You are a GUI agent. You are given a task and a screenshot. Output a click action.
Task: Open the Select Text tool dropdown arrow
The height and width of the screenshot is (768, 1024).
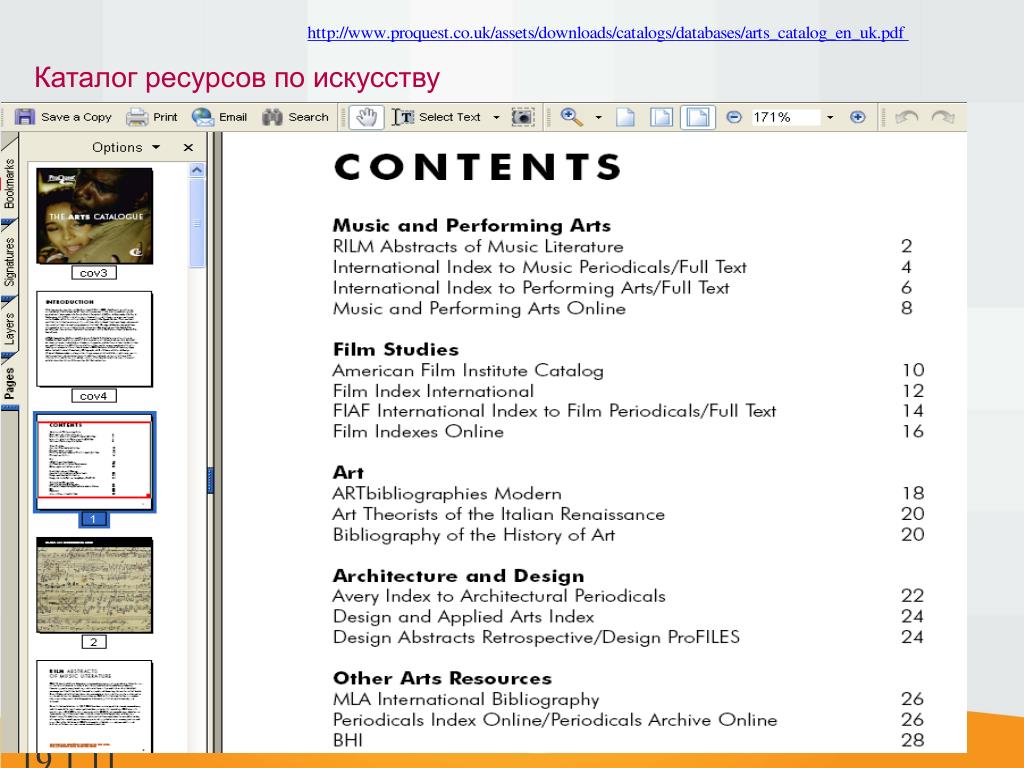[496, 118]
